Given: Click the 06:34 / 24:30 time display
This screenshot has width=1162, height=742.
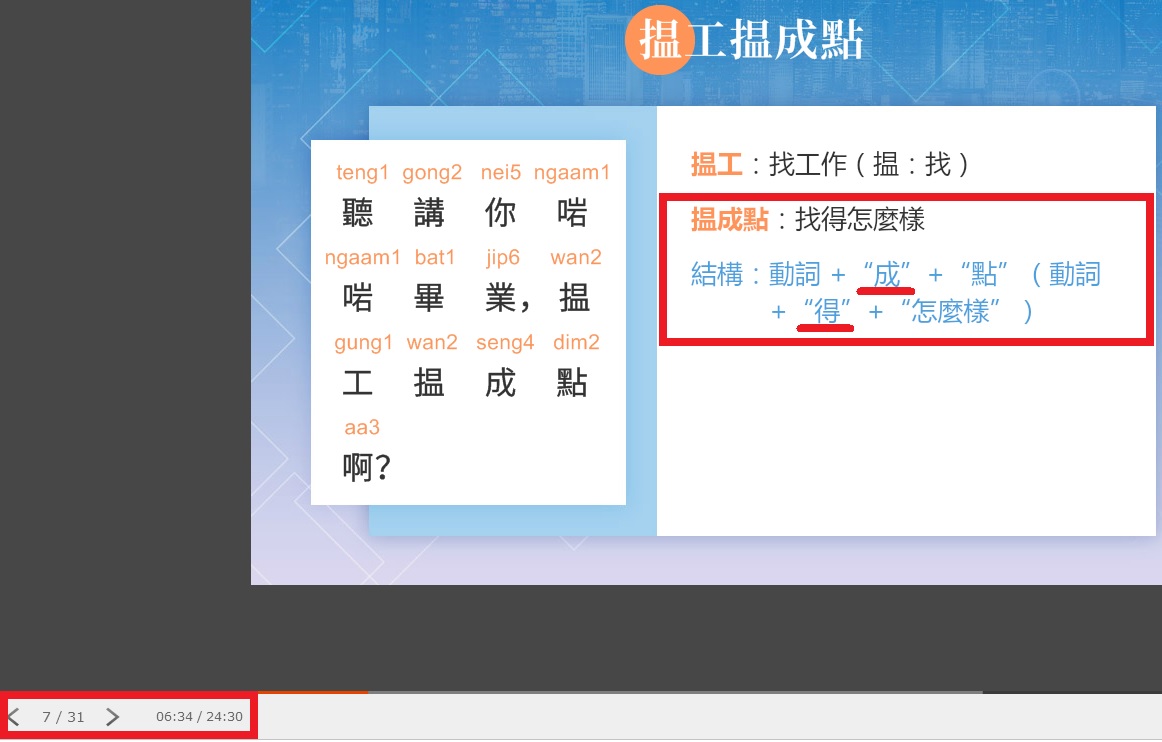Looking at the screenshot, I should coord(199,717).
